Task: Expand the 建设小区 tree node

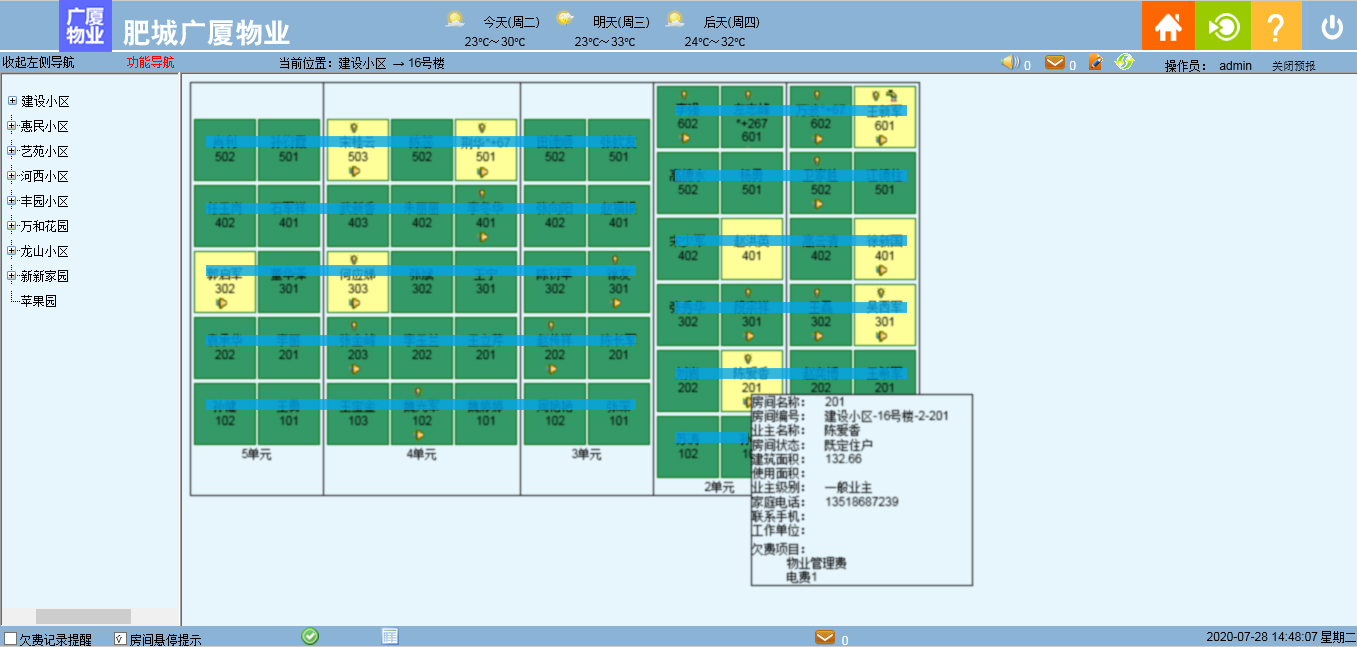Action: pyautogui.click(x=12, y=101)
